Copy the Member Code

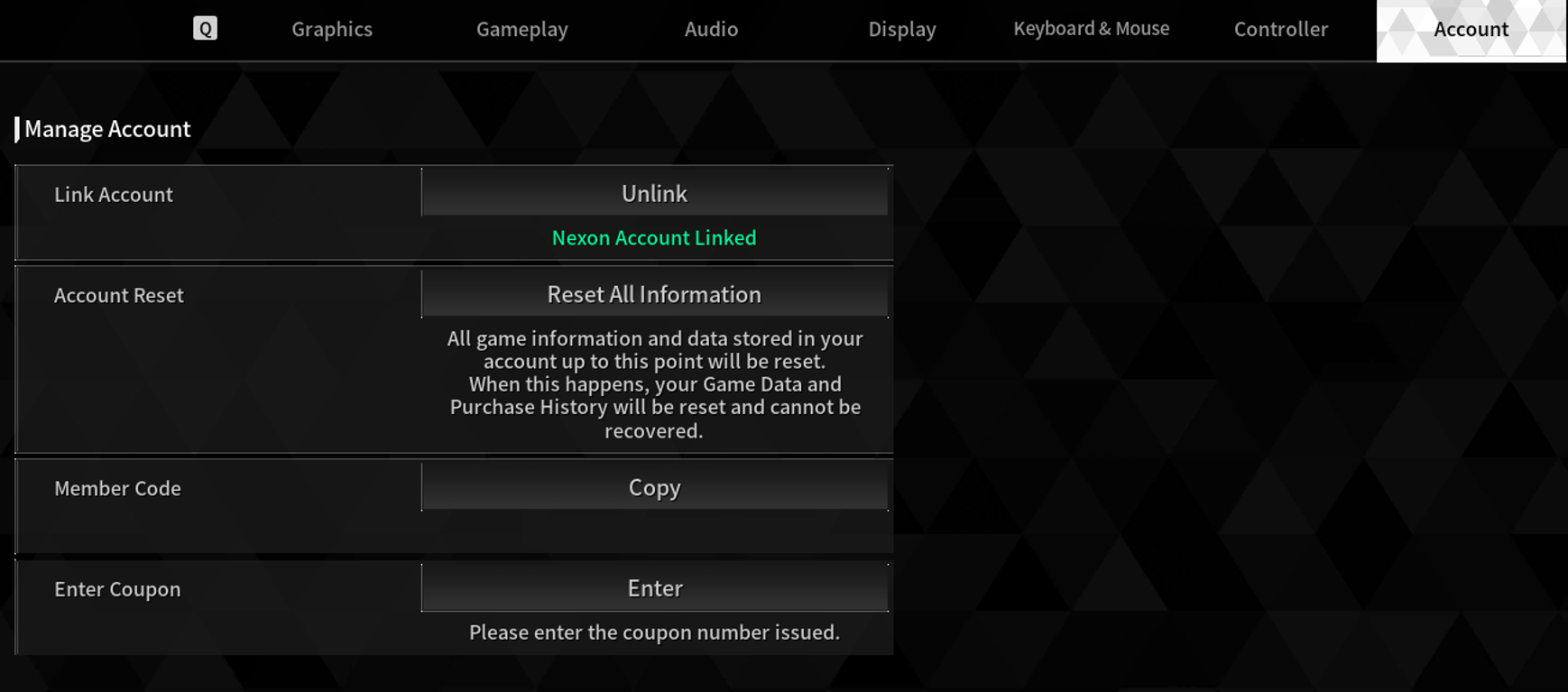[x=655, y=486]
